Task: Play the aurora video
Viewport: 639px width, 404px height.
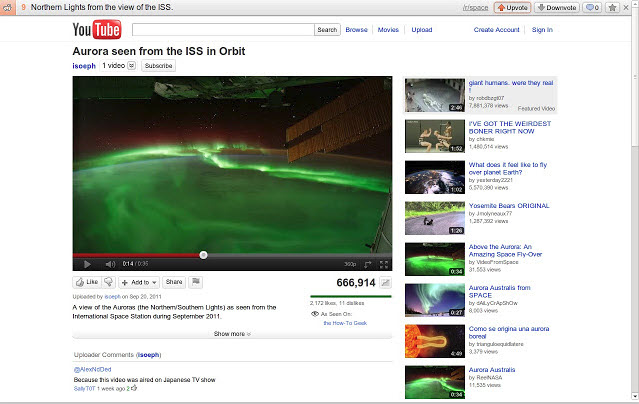Action: (x=87, y=264)
